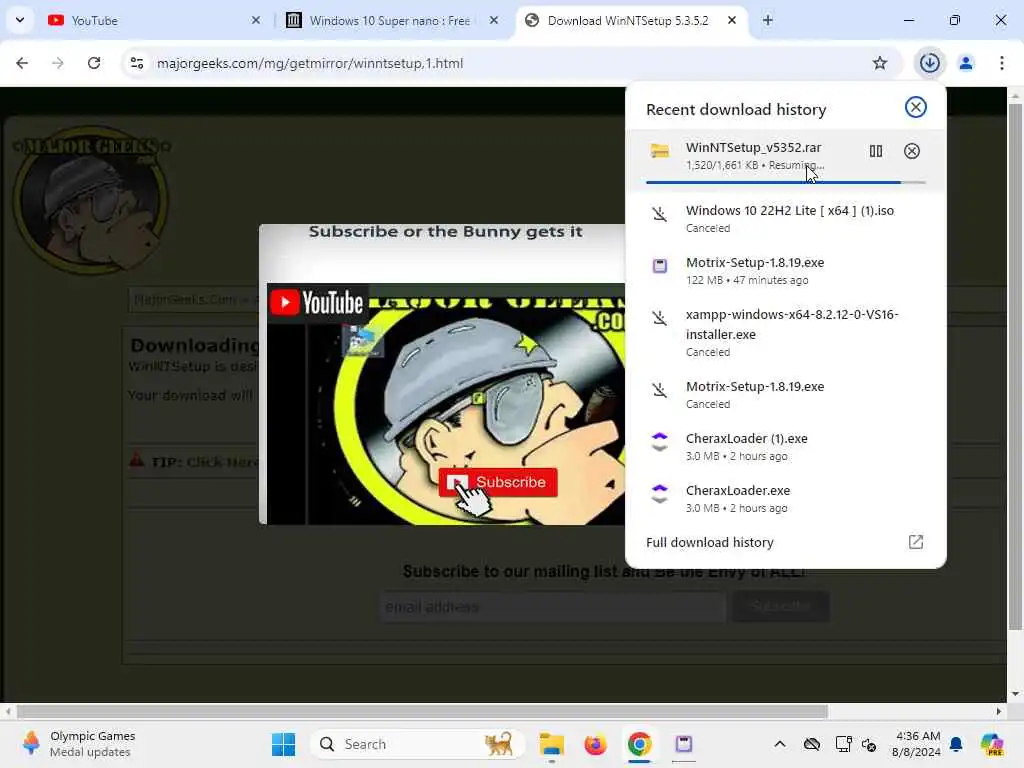Click the MajorGeeks site logo
The image size is (1024, 768).
click(91, 199)
